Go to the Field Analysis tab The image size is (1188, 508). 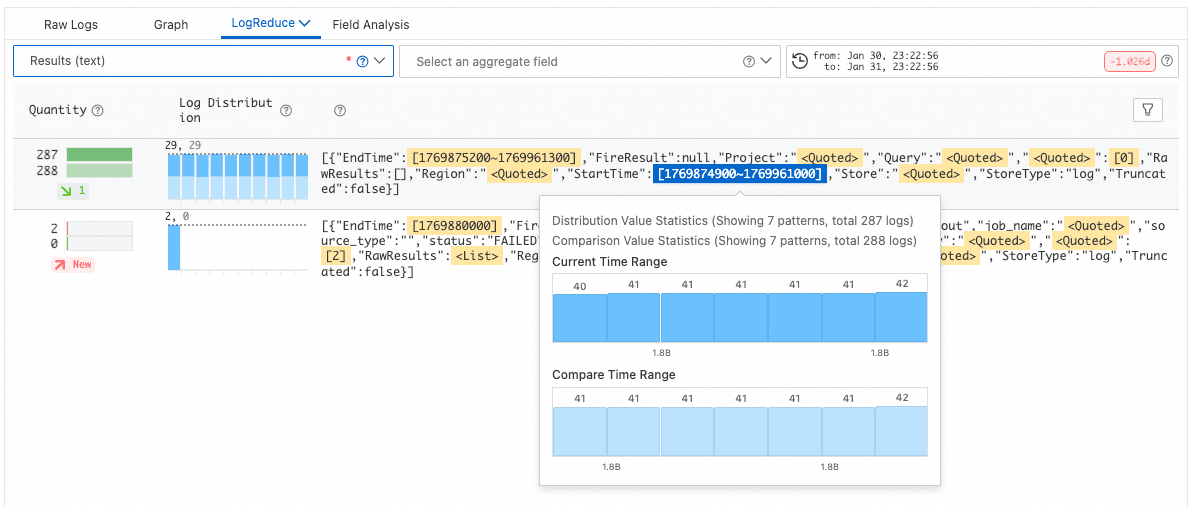(x=370, y=24)
